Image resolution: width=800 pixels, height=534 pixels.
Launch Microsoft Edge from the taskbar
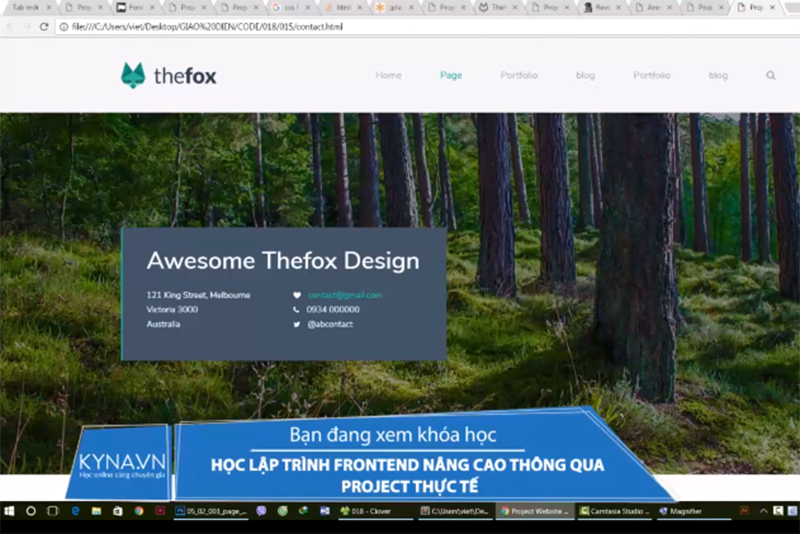75,511
